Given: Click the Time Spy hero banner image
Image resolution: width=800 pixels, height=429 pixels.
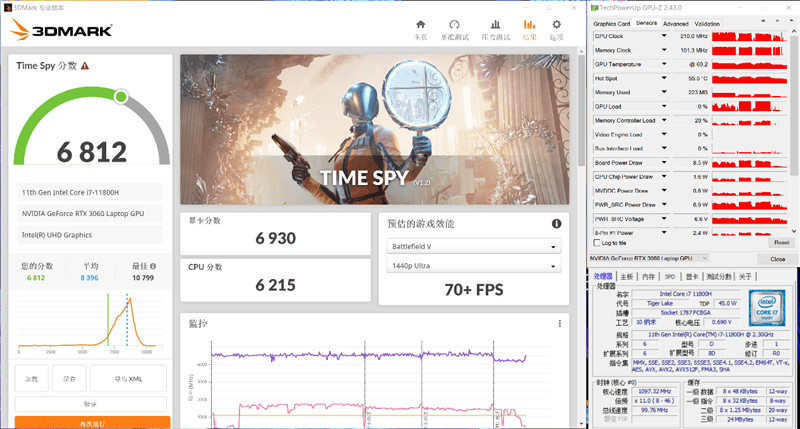Looking at the screenshot, I should (374, 130).
